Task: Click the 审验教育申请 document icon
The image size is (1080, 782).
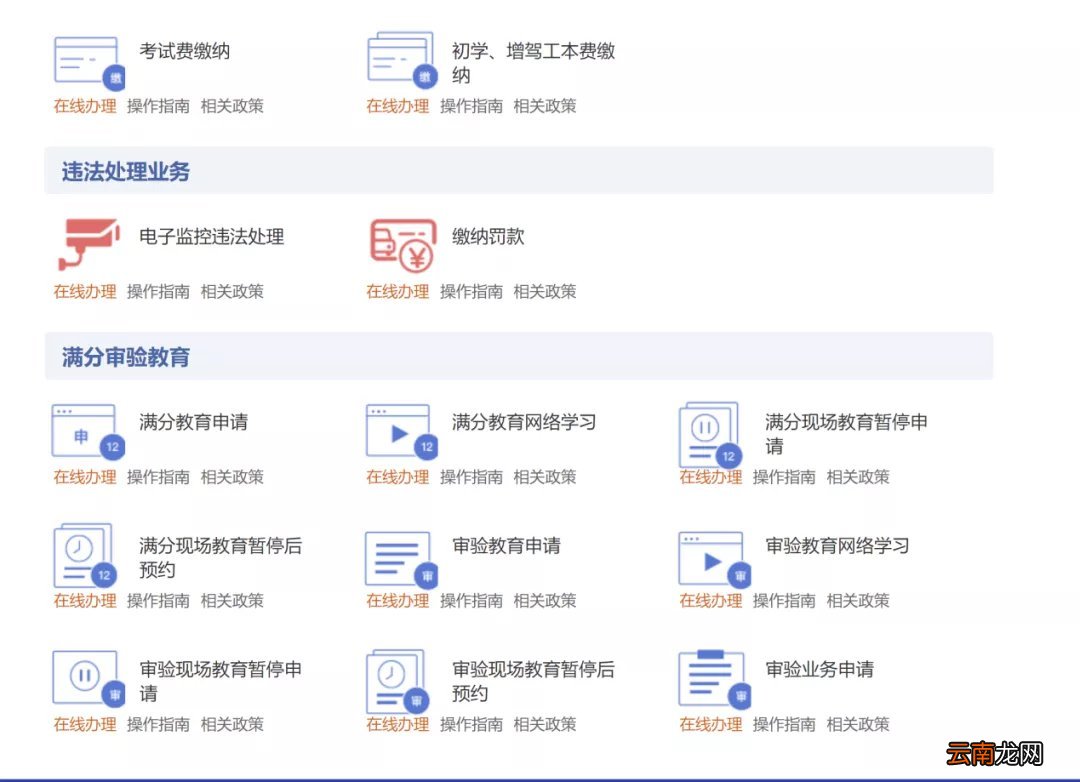Action: 402,559
